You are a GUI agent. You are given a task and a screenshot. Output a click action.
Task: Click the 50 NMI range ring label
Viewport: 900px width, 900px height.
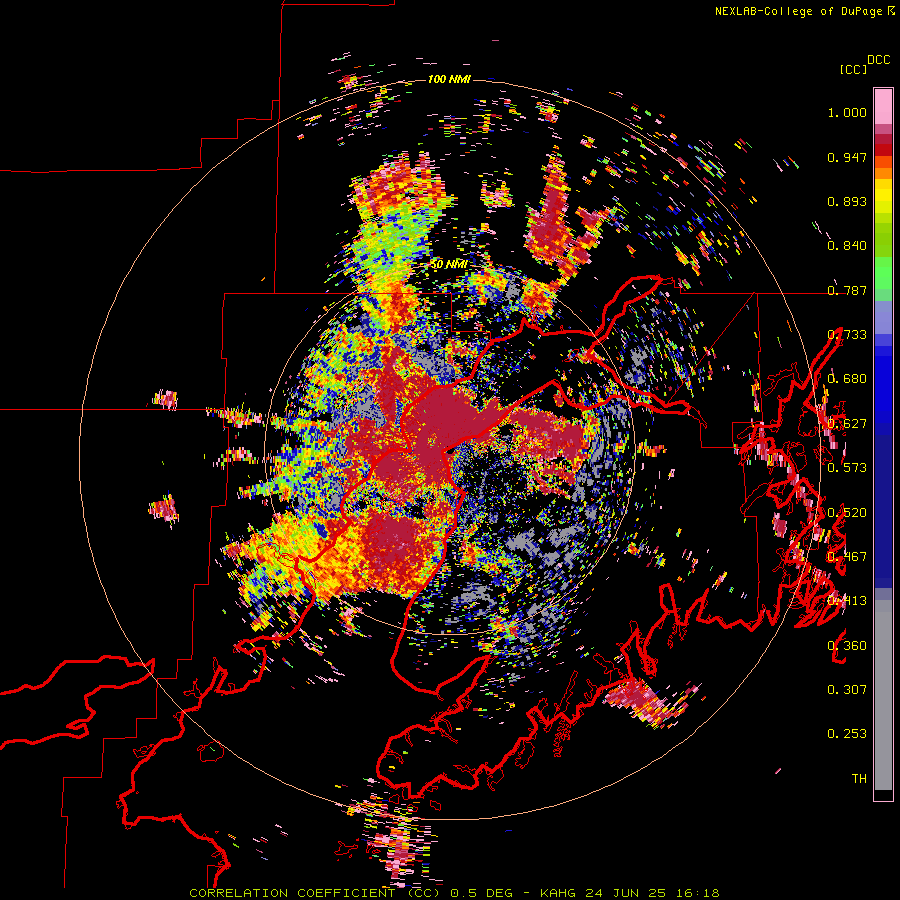coord(448,265)
